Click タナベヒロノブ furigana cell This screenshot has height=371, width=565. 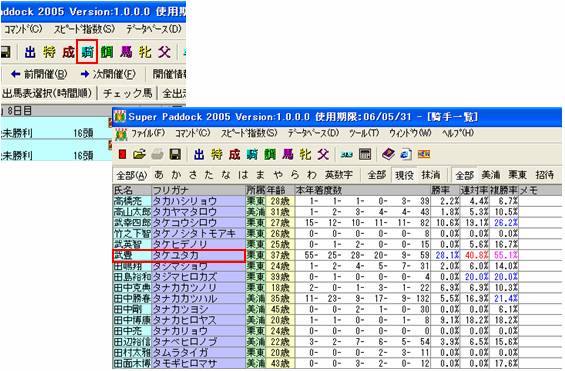(x=198, y=342)
